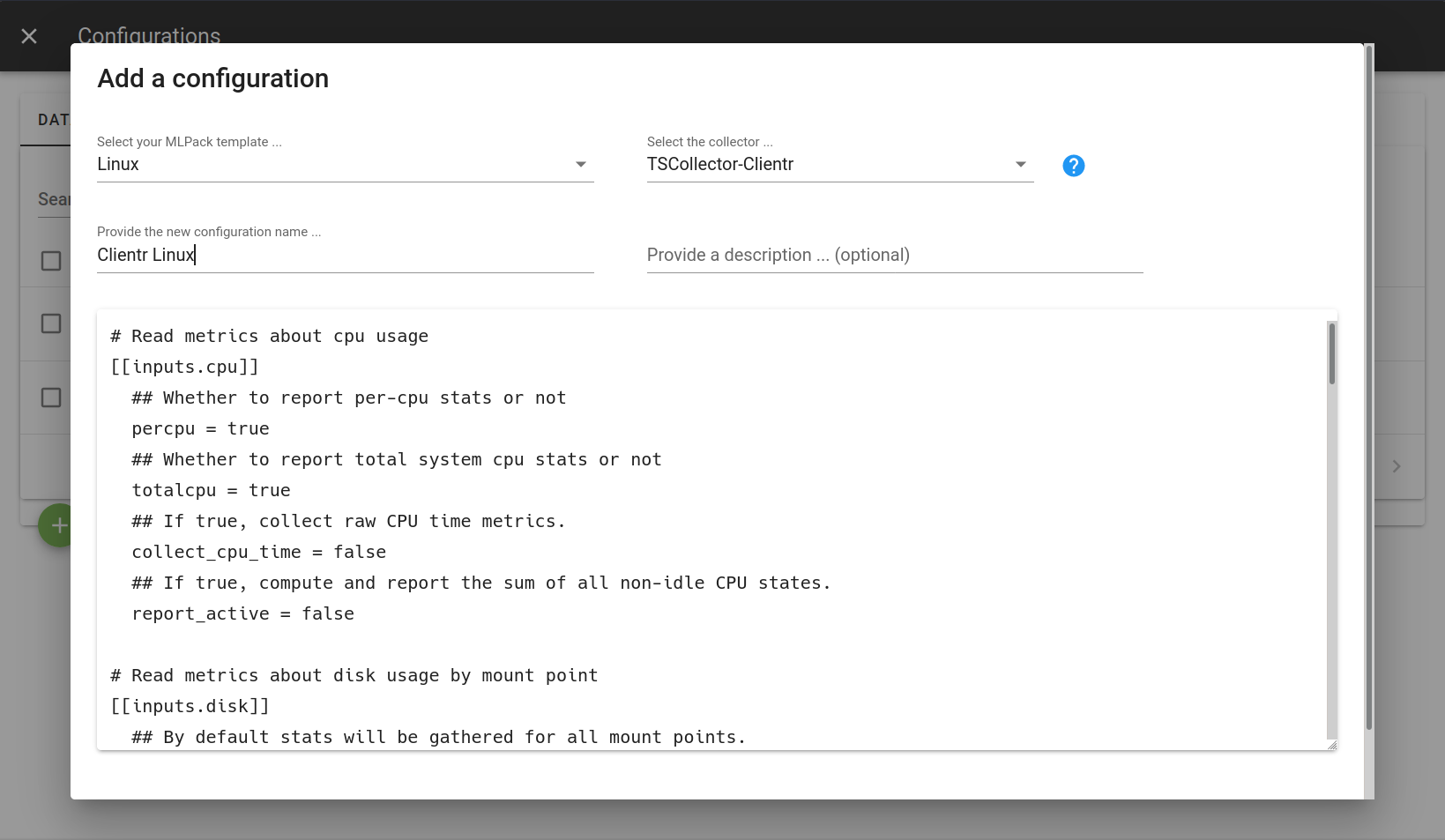
Task: Open the MLPack template dropdown showing Linux
Action: pos(345,165)
